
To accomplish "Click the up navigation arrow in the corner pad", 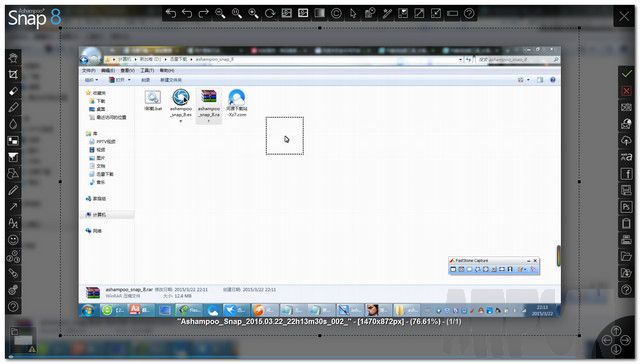I will click(x=616, y=331).
